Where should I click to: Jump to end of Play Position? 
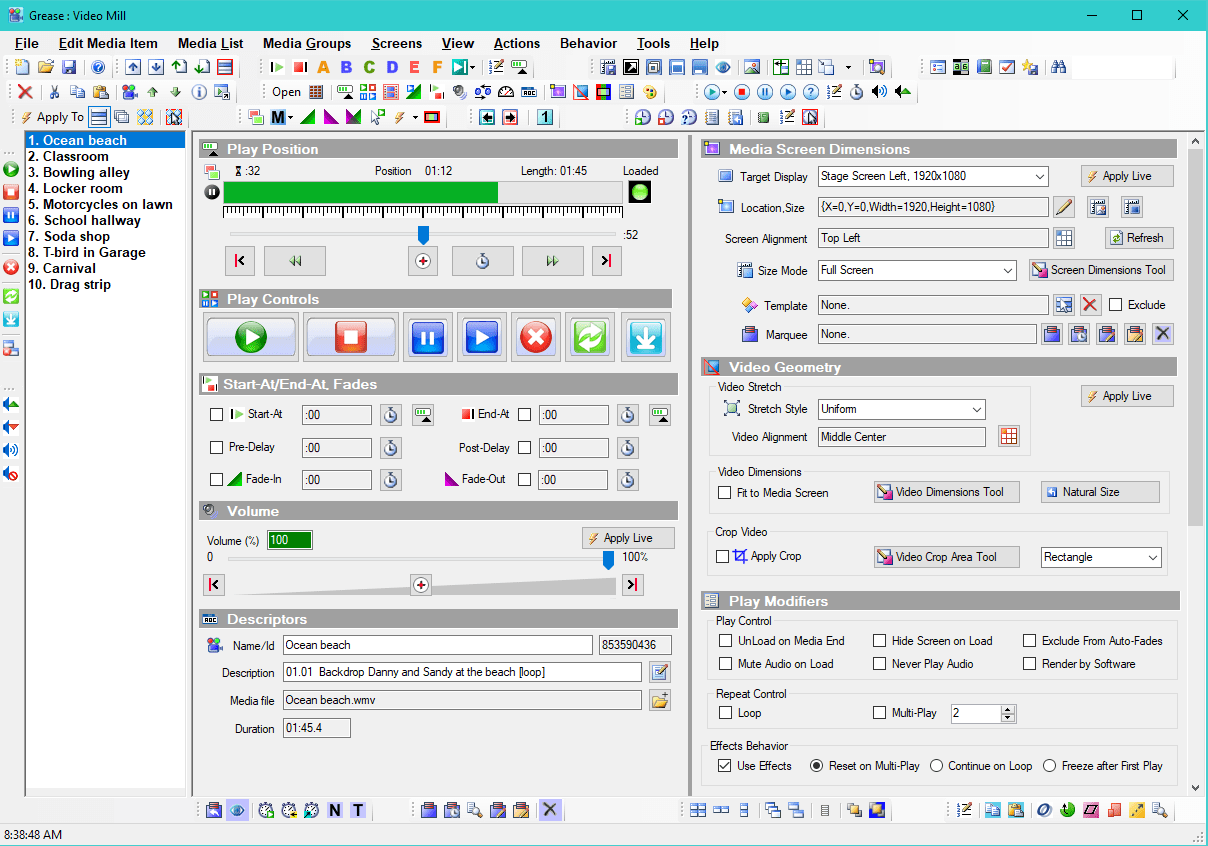(x=606, y=261)
